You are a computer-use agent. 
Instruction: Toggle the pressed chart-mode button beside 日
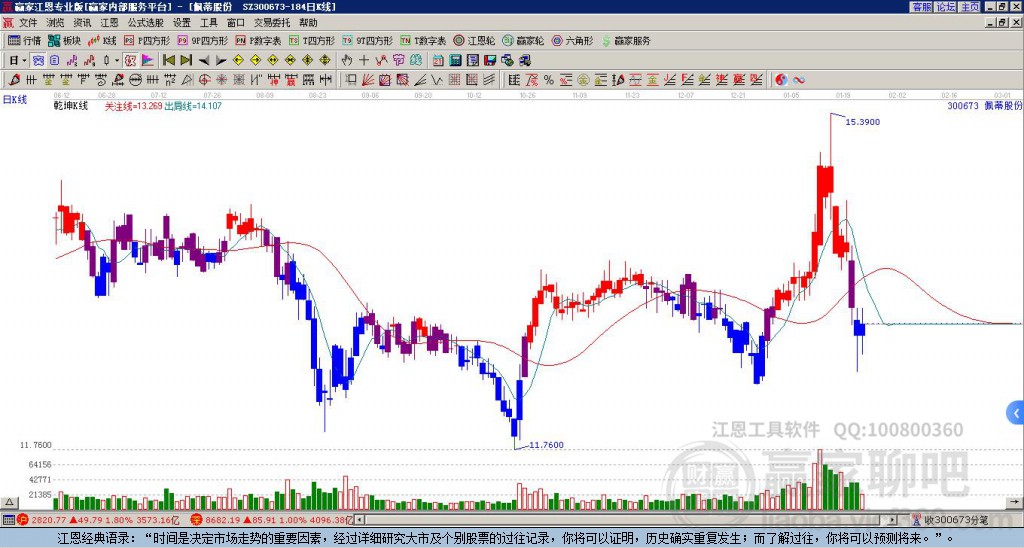coord(38,61)
